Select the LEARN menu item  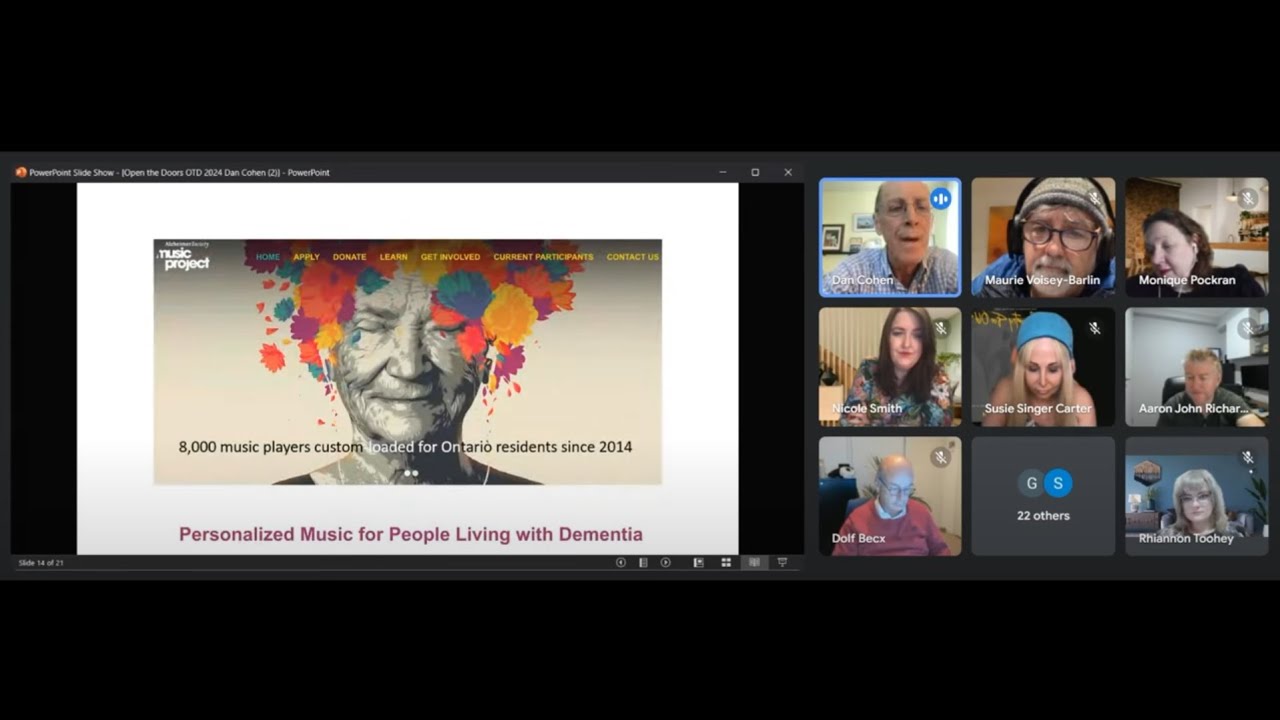[x=393, y=257]
